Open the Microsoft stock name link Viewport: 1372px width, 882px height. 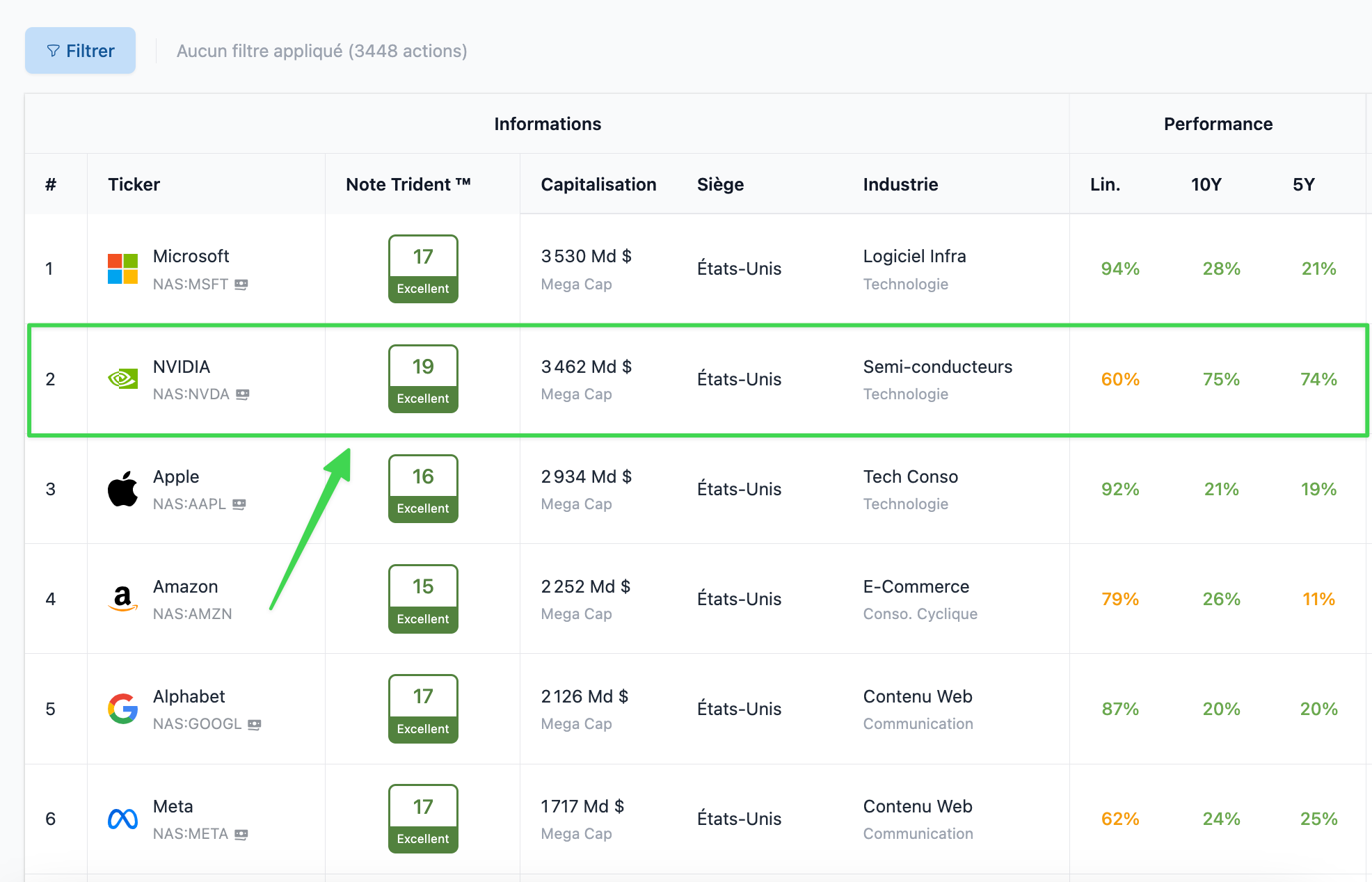click(191, 256)
